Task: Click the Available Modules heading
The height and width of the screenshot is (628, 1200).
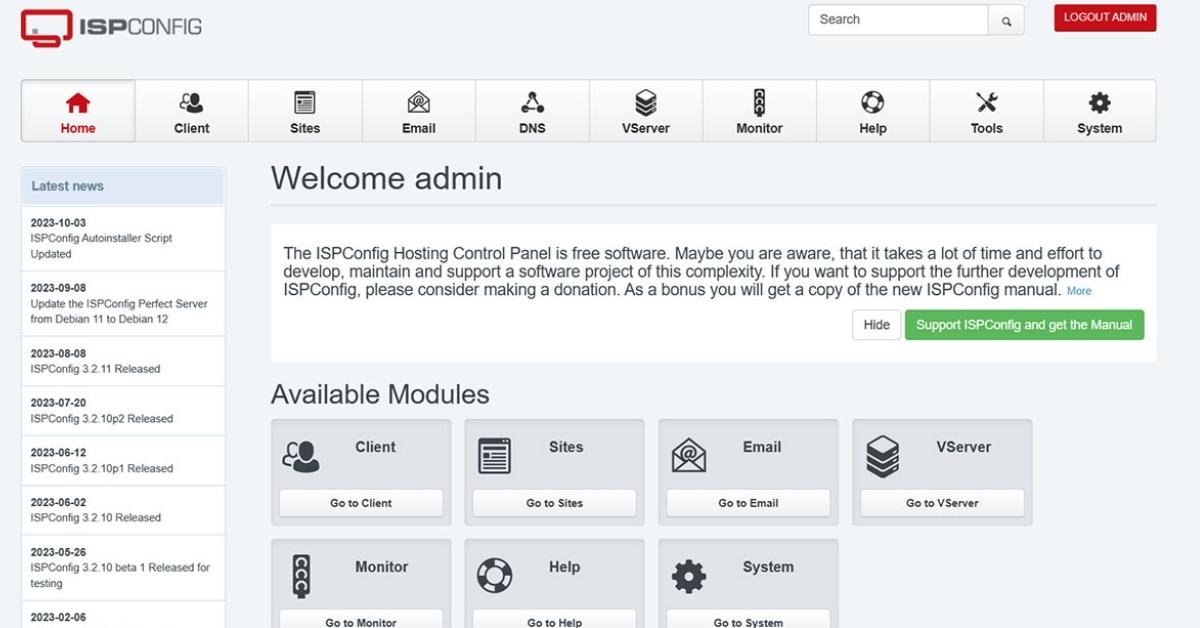Action: [380, 394]
